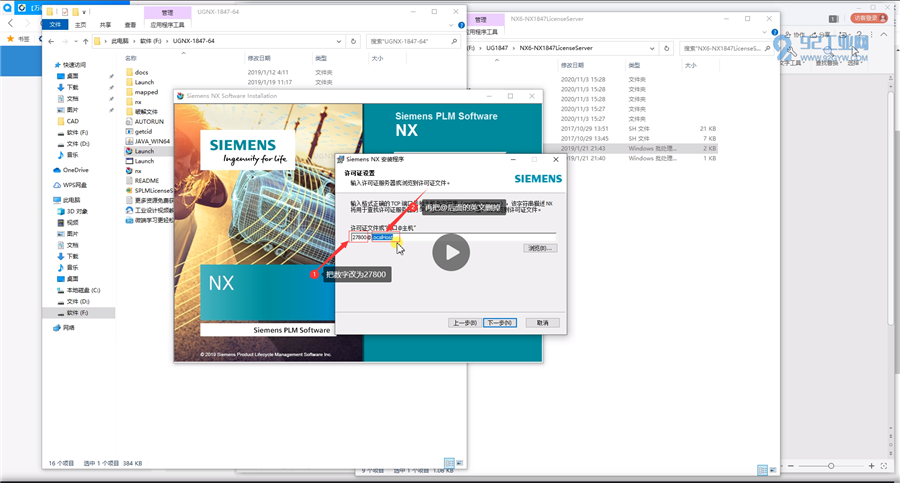Image resolution: width=900 pixels, height=483 pixels.
Task: Select the mapped folder
Action: click(146, 92)
